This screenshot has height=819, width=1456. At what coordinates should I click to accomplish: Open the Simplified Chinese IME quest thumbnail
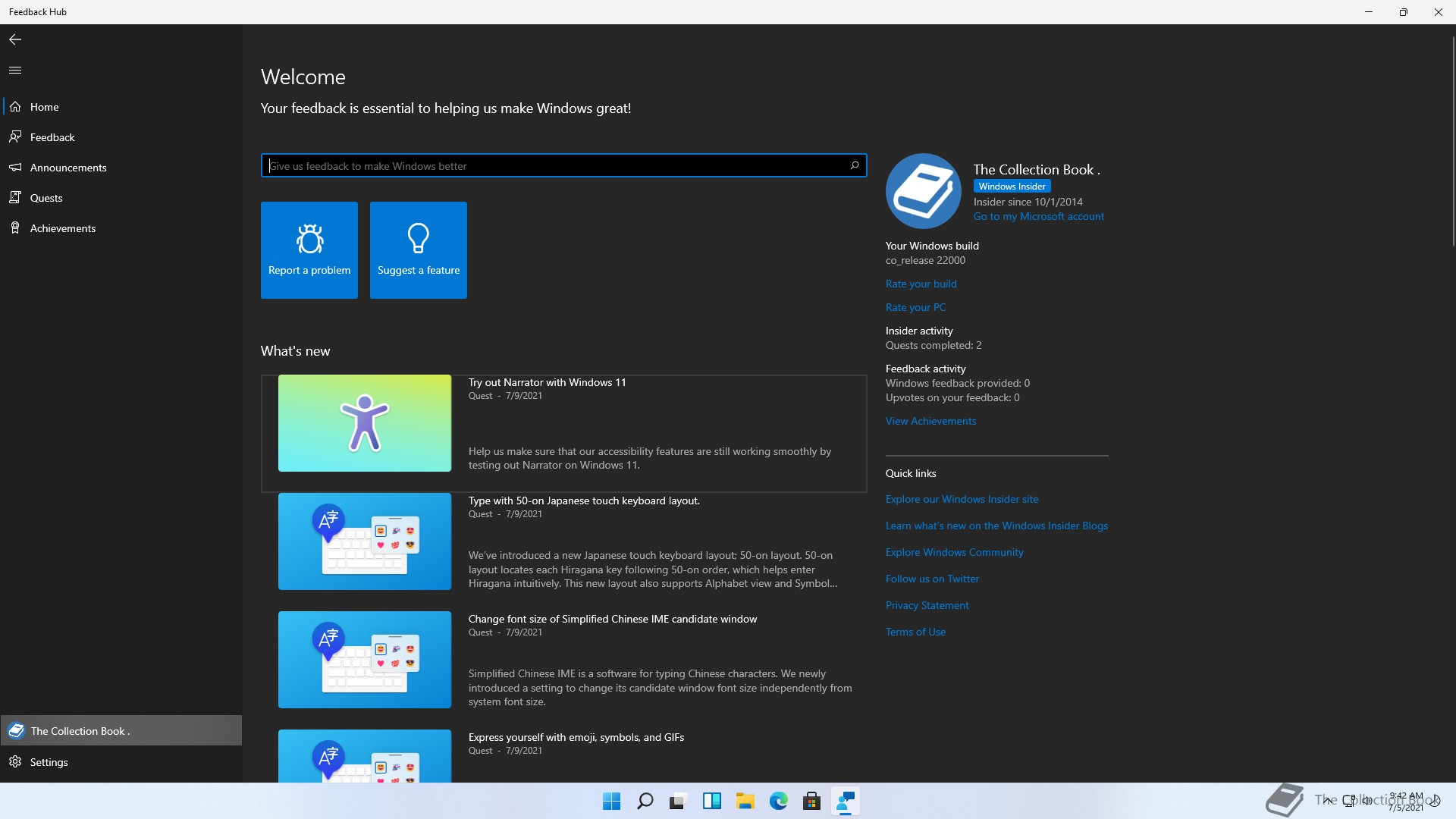[x=365, y=660]
